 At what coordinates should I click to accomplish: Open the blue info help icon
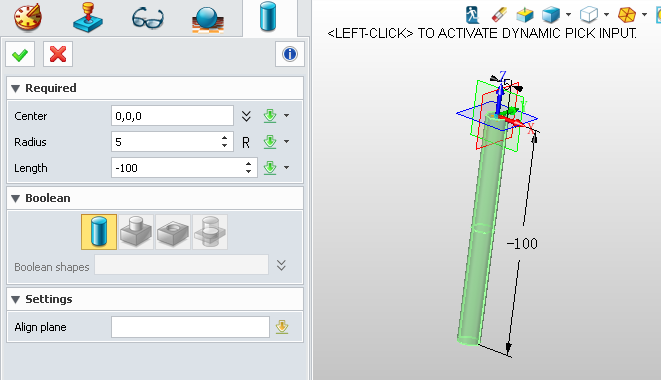coord(290,54)
